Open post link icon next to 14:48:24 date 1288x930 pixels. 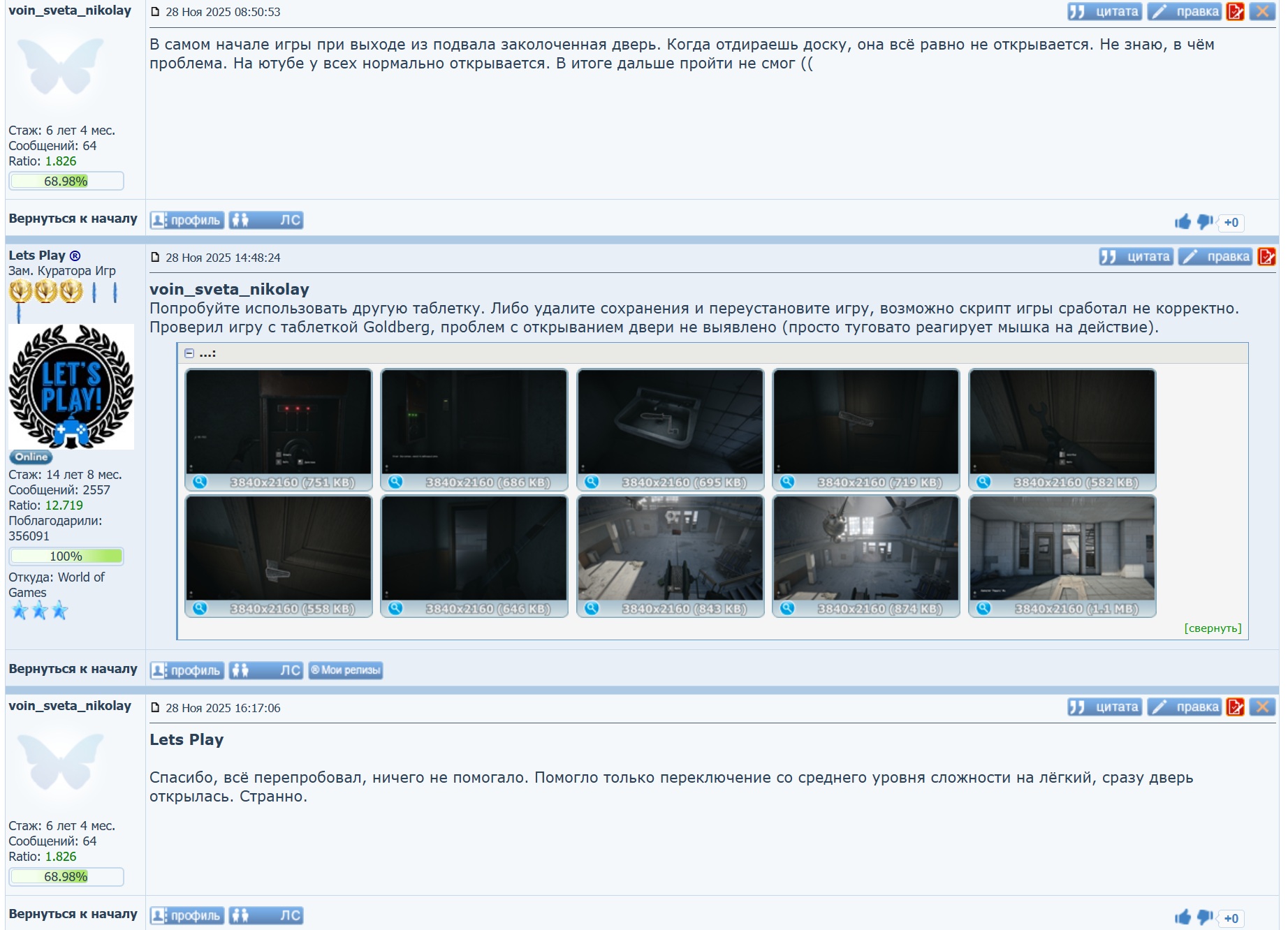(x=156, y=258)
